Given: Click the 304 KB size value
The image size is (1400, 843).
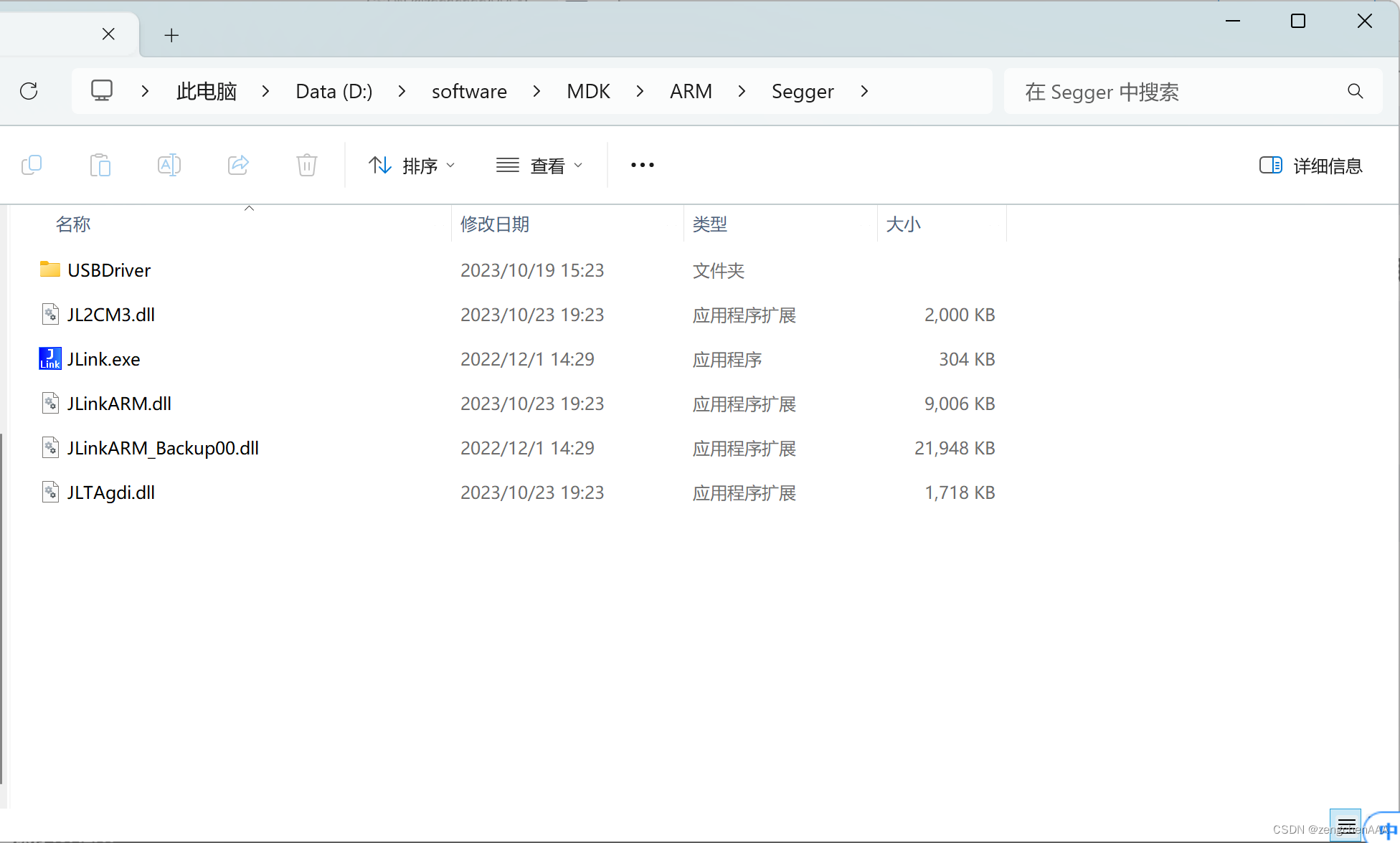Looking at the screenshot, I should tap(967, 359).
